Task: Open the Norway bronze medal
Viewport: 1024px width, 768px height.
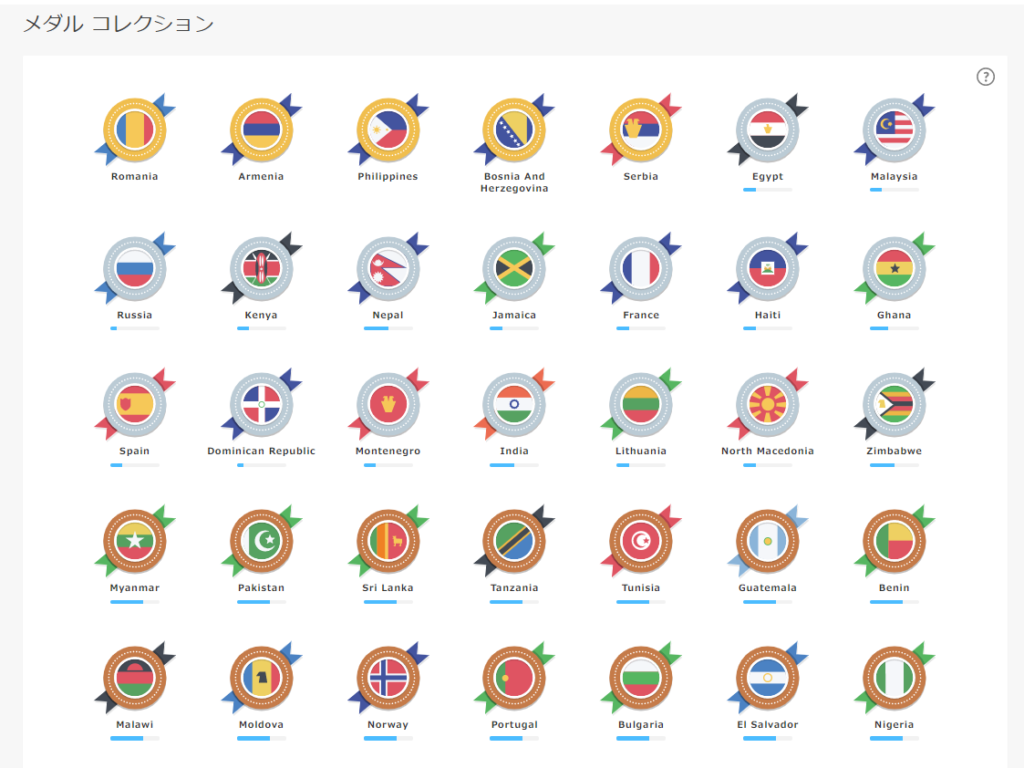Action: coord(388,678)
